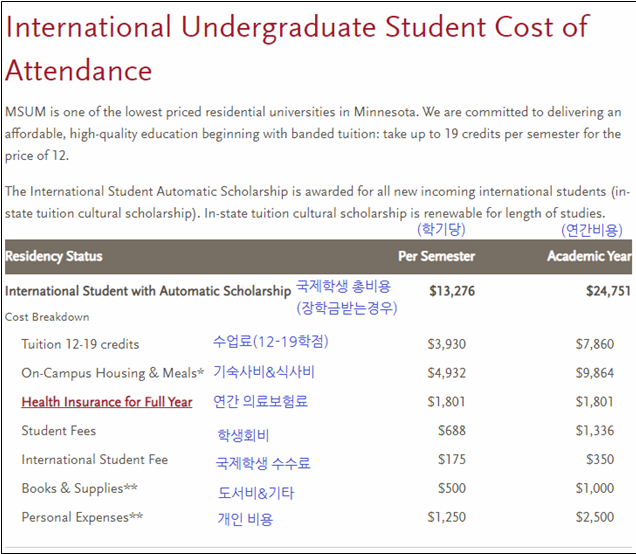Click the Korean annotation 수업료(12-19학점)
Viewport: 636px width, 554px height.
click(x=271, y=341)
